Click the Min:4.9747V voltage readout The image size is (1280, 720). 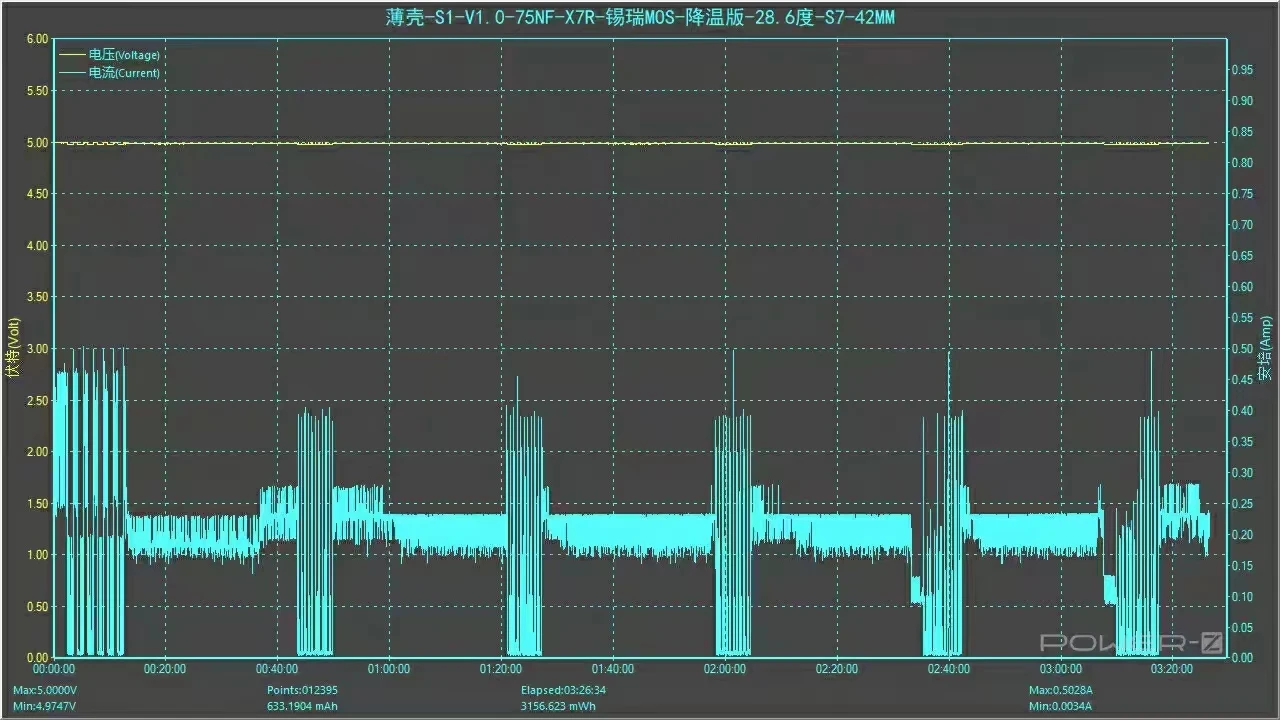(43, 706)
